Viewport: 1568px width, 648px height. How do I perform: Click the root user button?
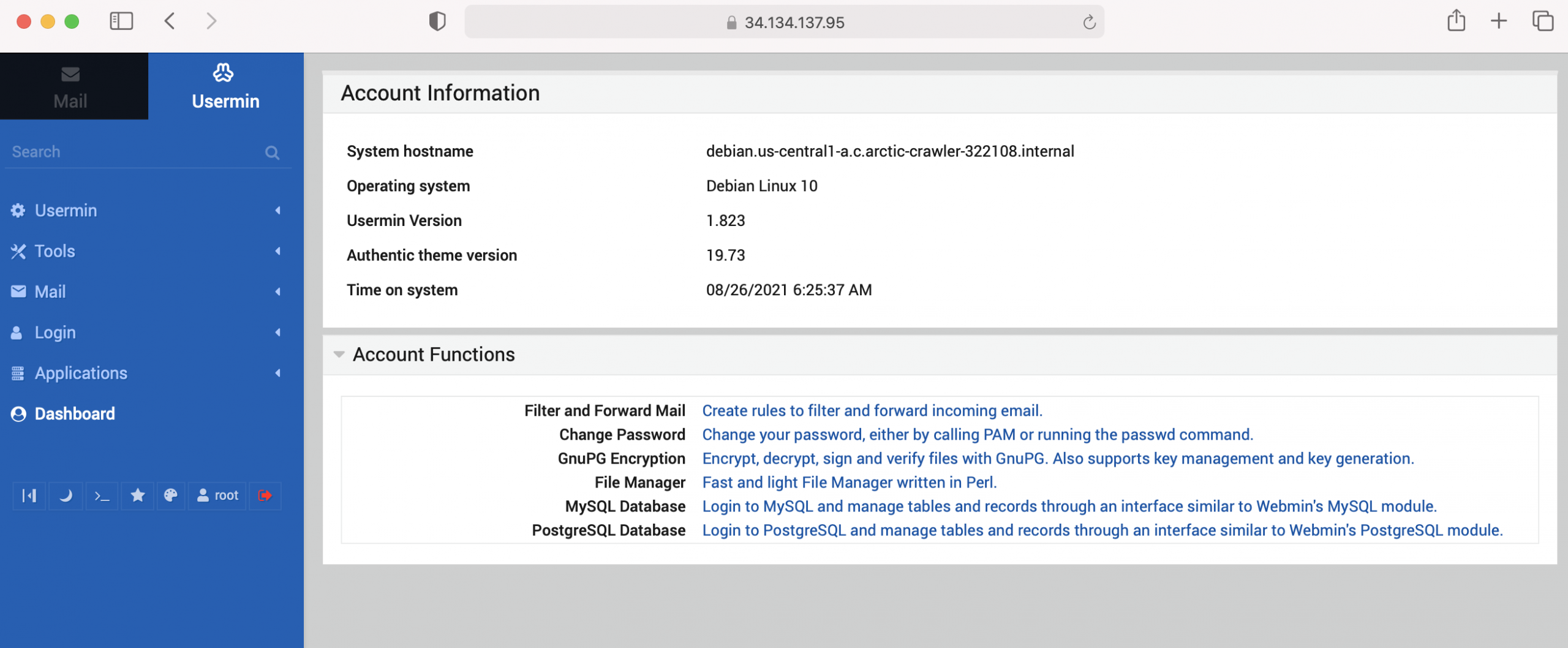pyautogui.click(x=217, y=495)
